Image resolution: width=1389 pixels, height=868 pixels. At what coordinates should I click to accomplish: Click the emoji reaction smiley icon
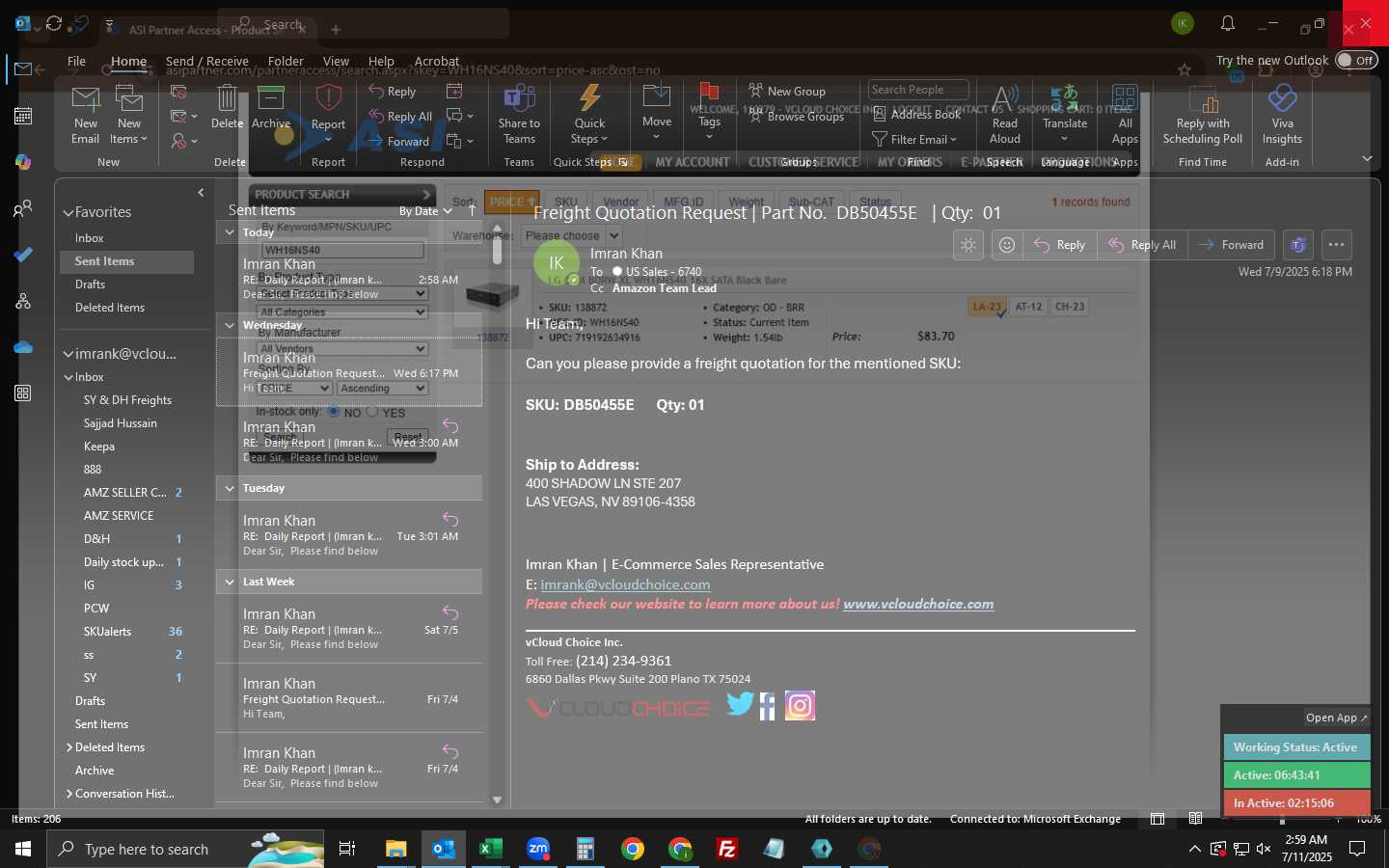click(x=1006, y=245)
